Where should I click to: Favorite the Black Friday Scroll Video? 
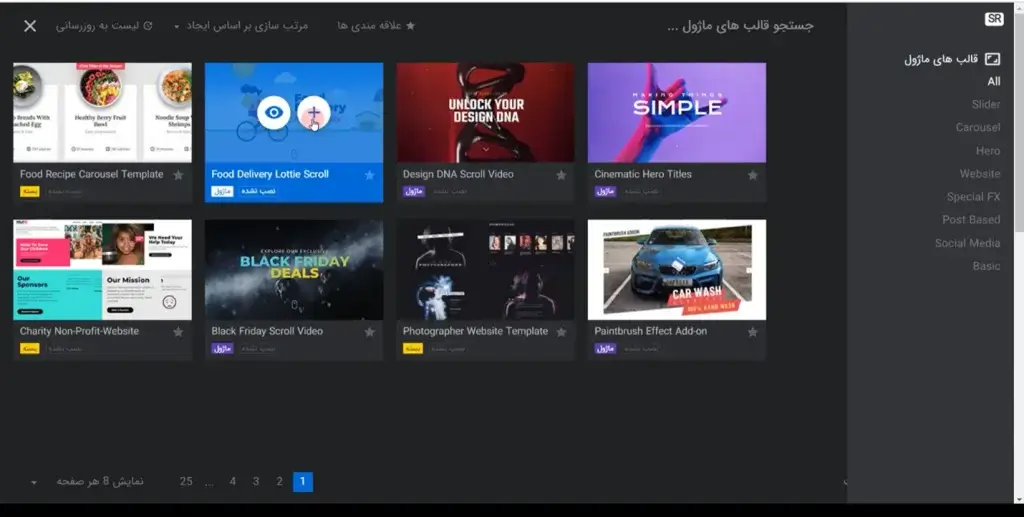click(x=370, y=332)
